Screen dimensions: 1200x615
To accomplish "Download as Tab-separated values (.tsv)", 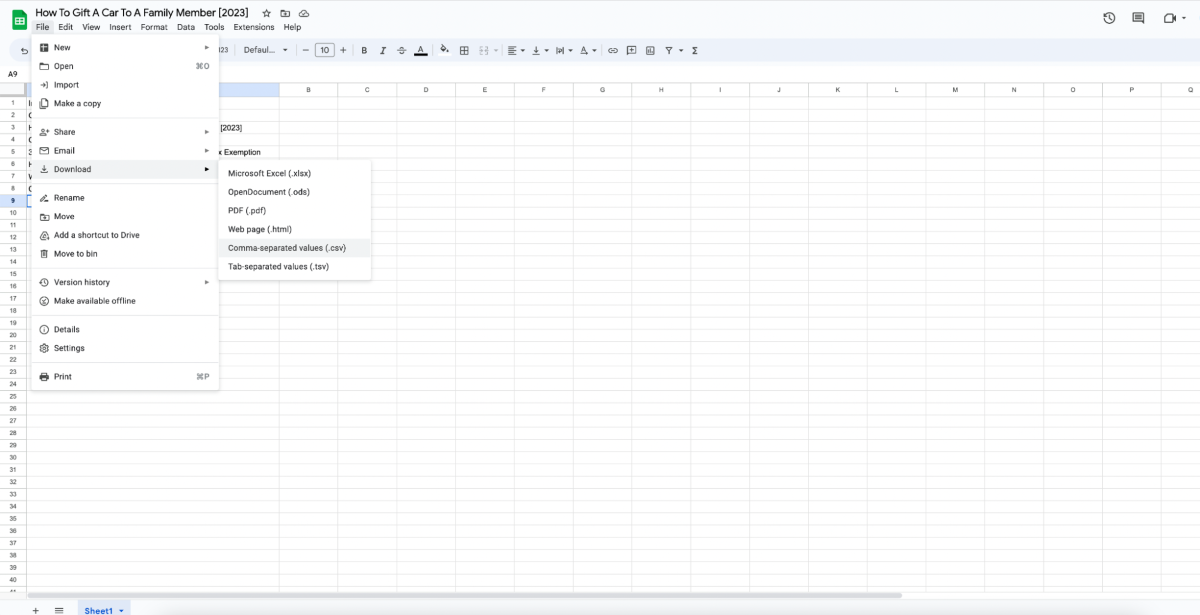I will [295, 267].
